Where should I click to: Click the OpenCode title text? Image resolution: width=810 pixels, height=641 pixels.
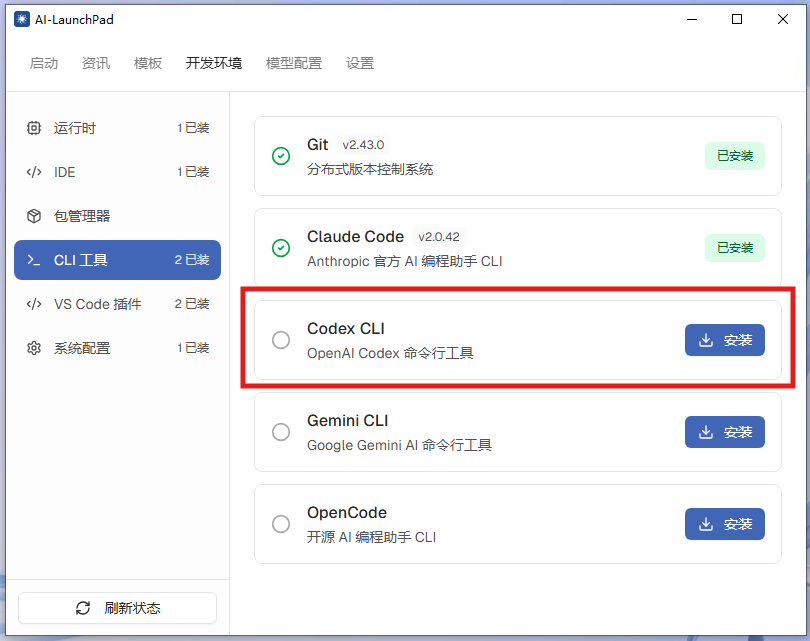[x=347, y=513]
